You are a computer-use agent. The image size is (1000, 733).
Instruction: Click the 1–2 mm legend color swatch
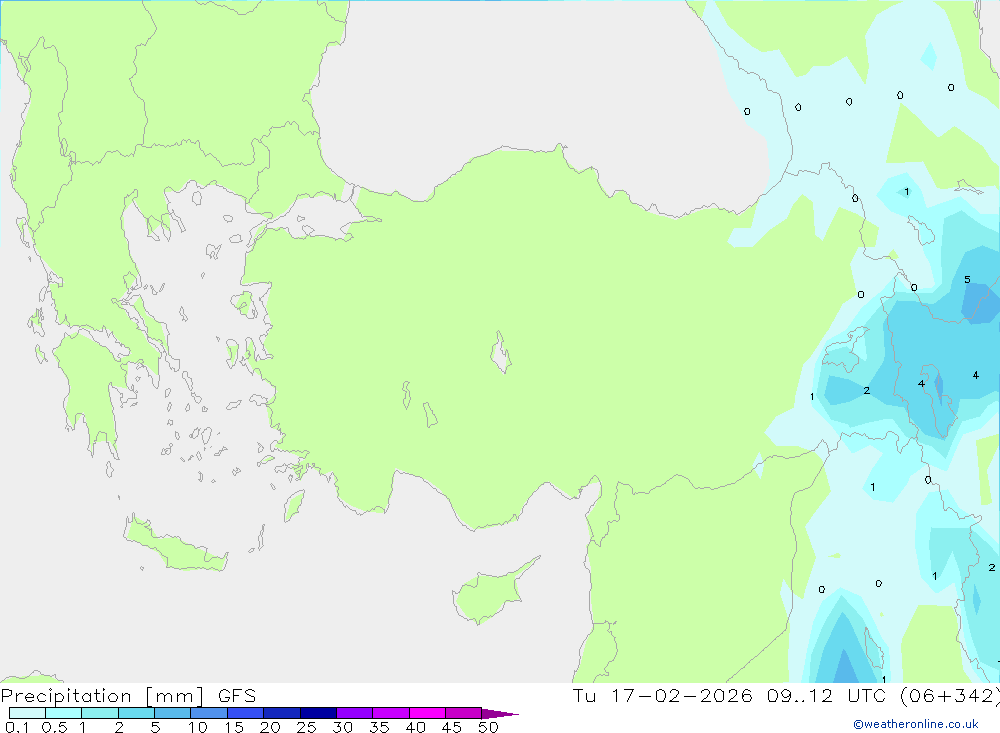click(99, 713)
